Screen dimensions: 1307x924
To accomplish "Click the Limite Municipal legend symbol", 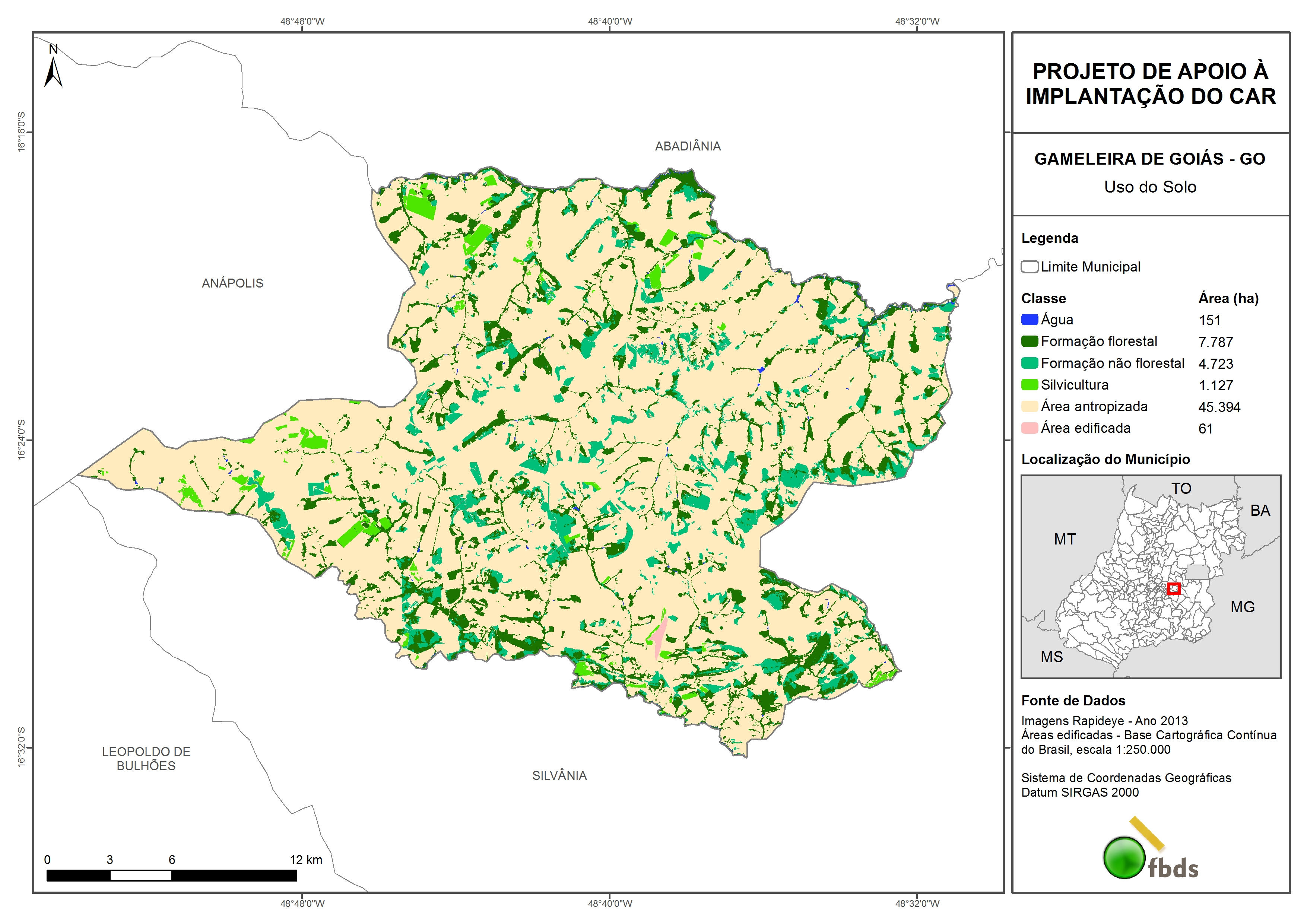I will pos(1029,267).
